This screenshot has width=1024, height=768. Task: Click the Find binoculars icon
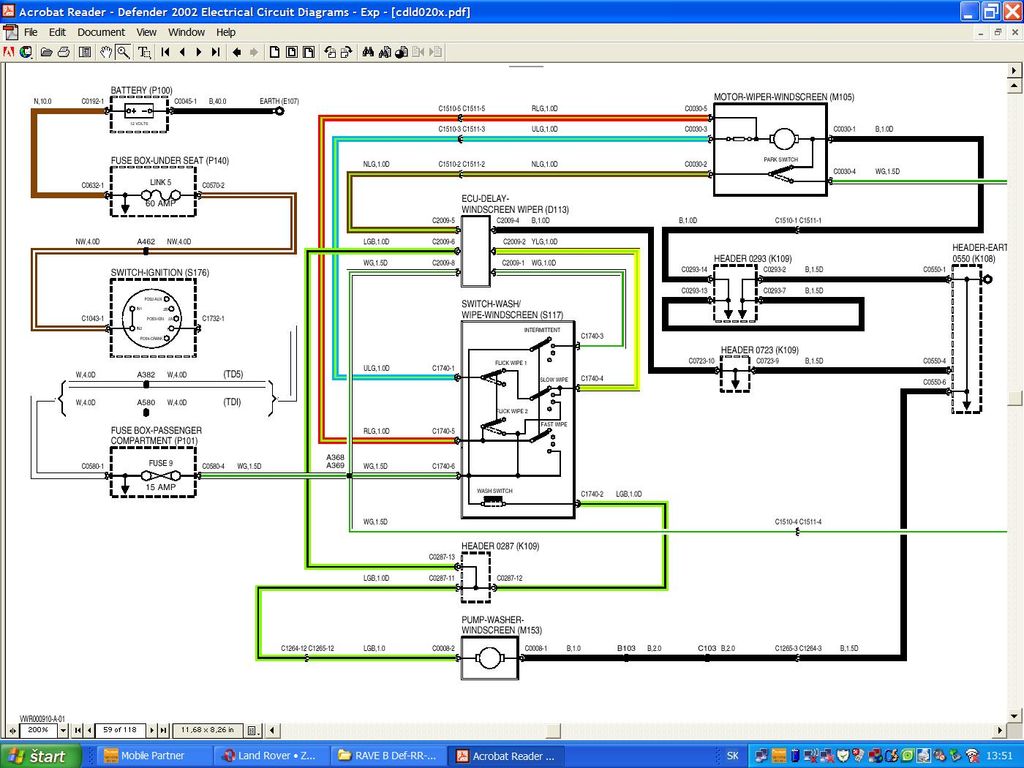coord(368,52)
